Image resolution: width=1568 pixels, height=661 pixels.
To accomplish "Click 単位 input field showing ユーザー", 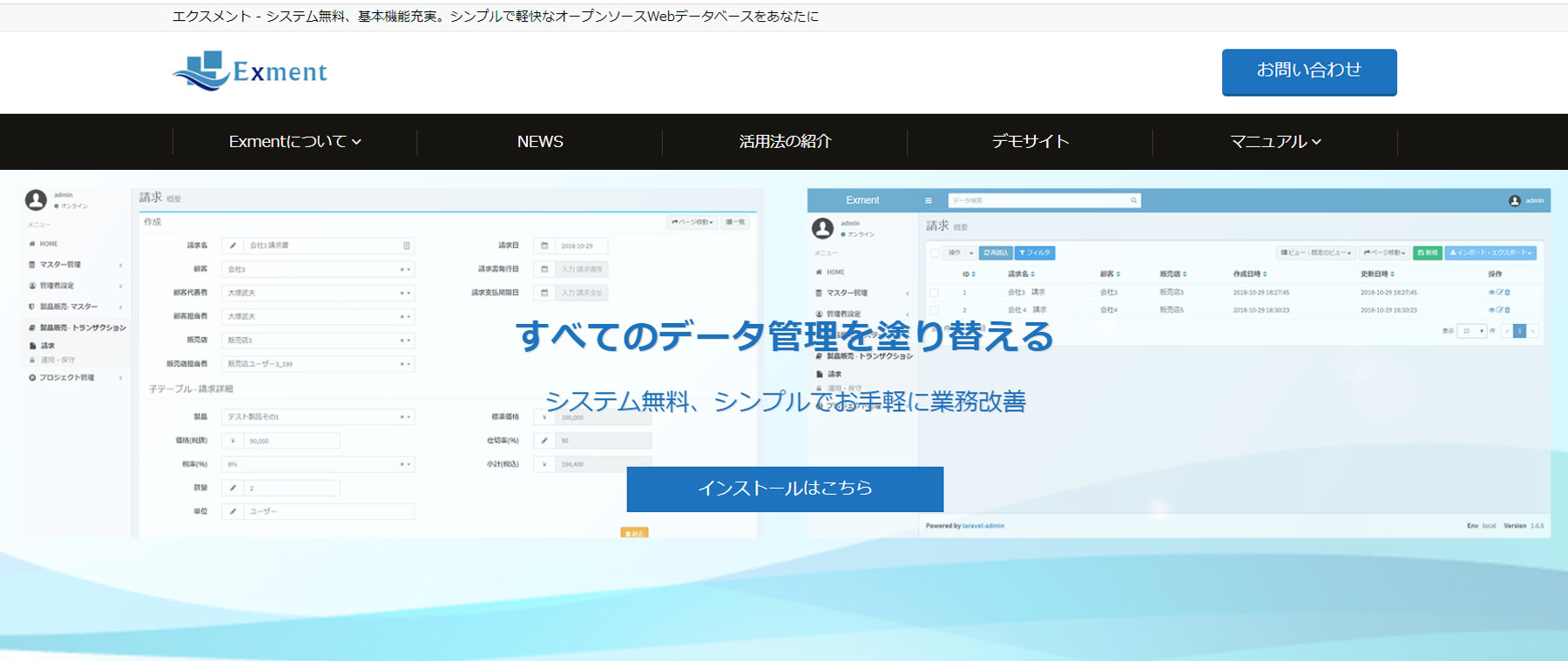I will (x=328, y=511).
